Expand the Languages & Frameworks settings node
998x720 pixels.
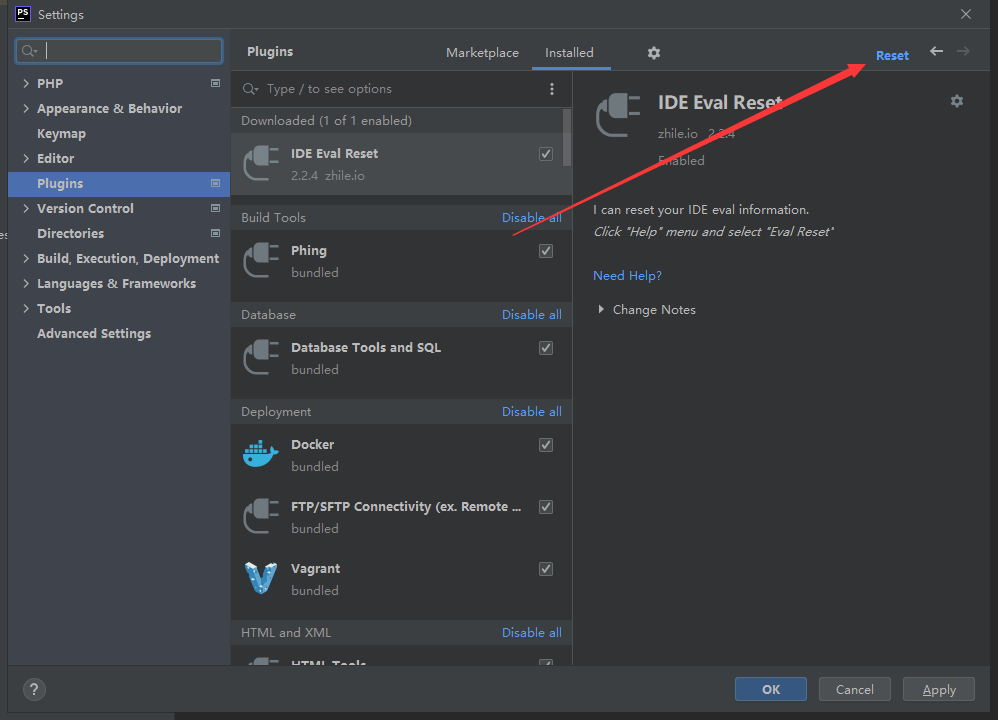[x=26, y=284]
